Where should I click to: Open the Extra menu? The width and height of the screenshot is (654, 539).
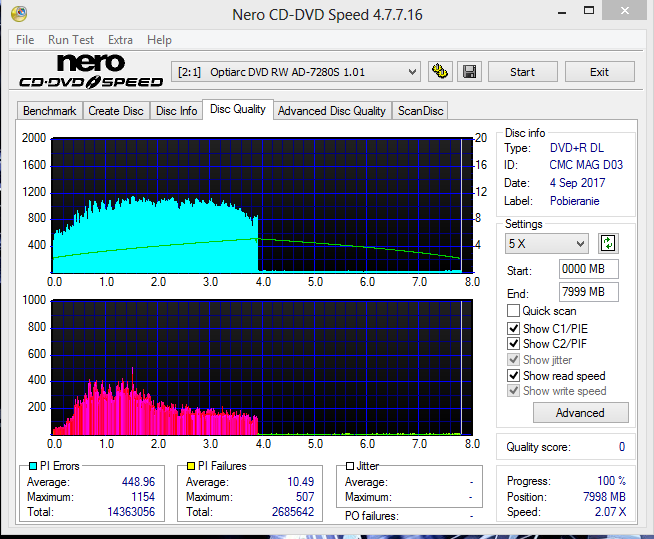(120, 40)
